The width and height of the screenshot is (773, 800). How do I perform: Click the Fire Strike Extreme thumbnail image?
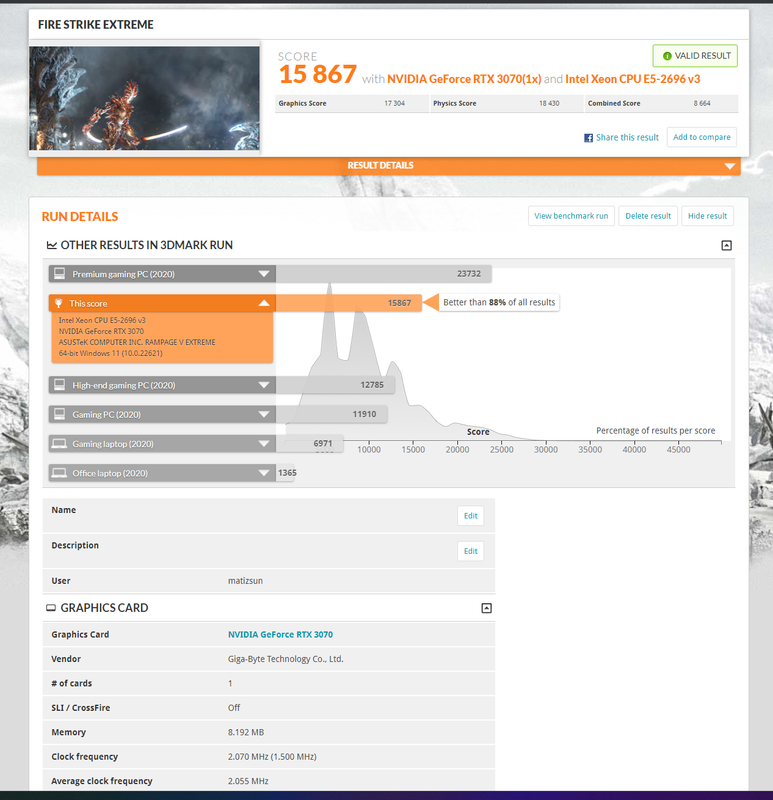tap(144, 98)
